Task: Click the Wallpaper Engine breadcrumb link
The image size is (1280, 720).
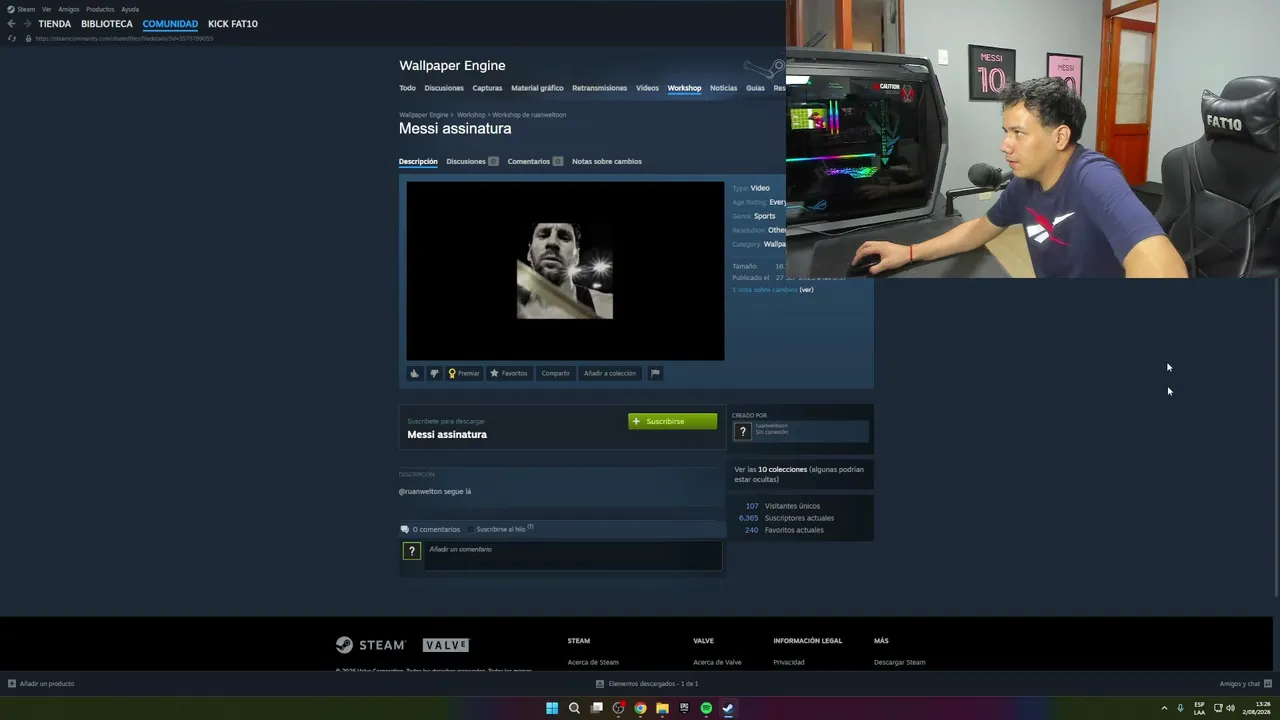Action: click(x=424, y=115)
